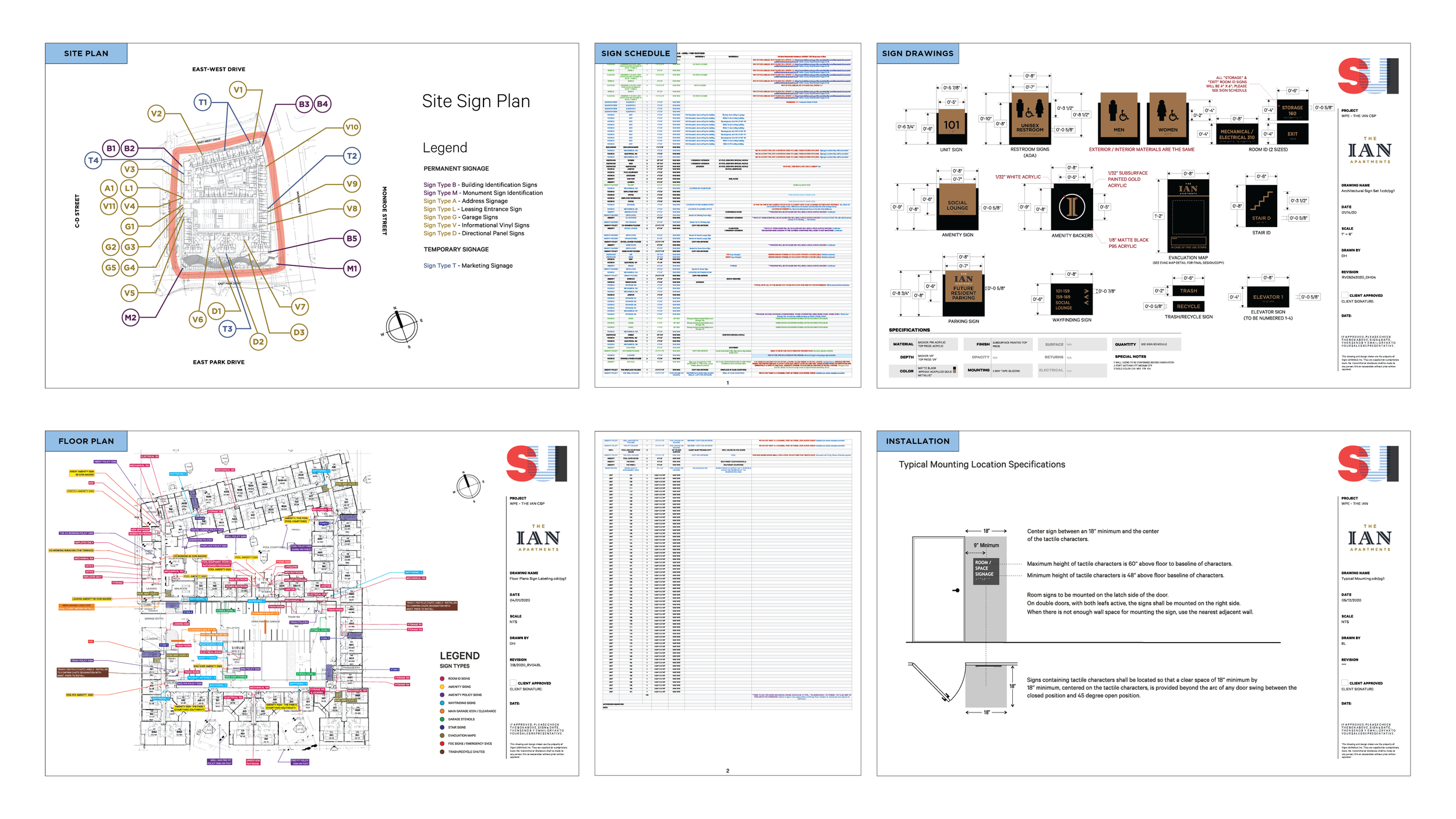Open the INSTALLATION page tab
Screen dimensions: 1456x819
click(917, 441)
